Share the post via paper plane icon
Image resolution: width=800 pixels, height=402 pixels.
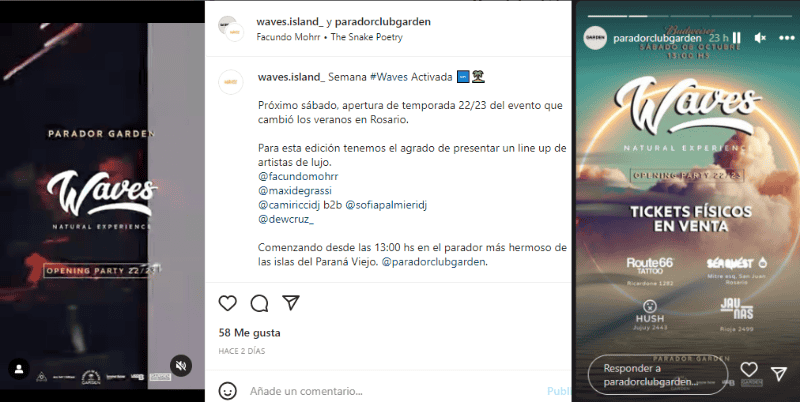coord(291,303)
